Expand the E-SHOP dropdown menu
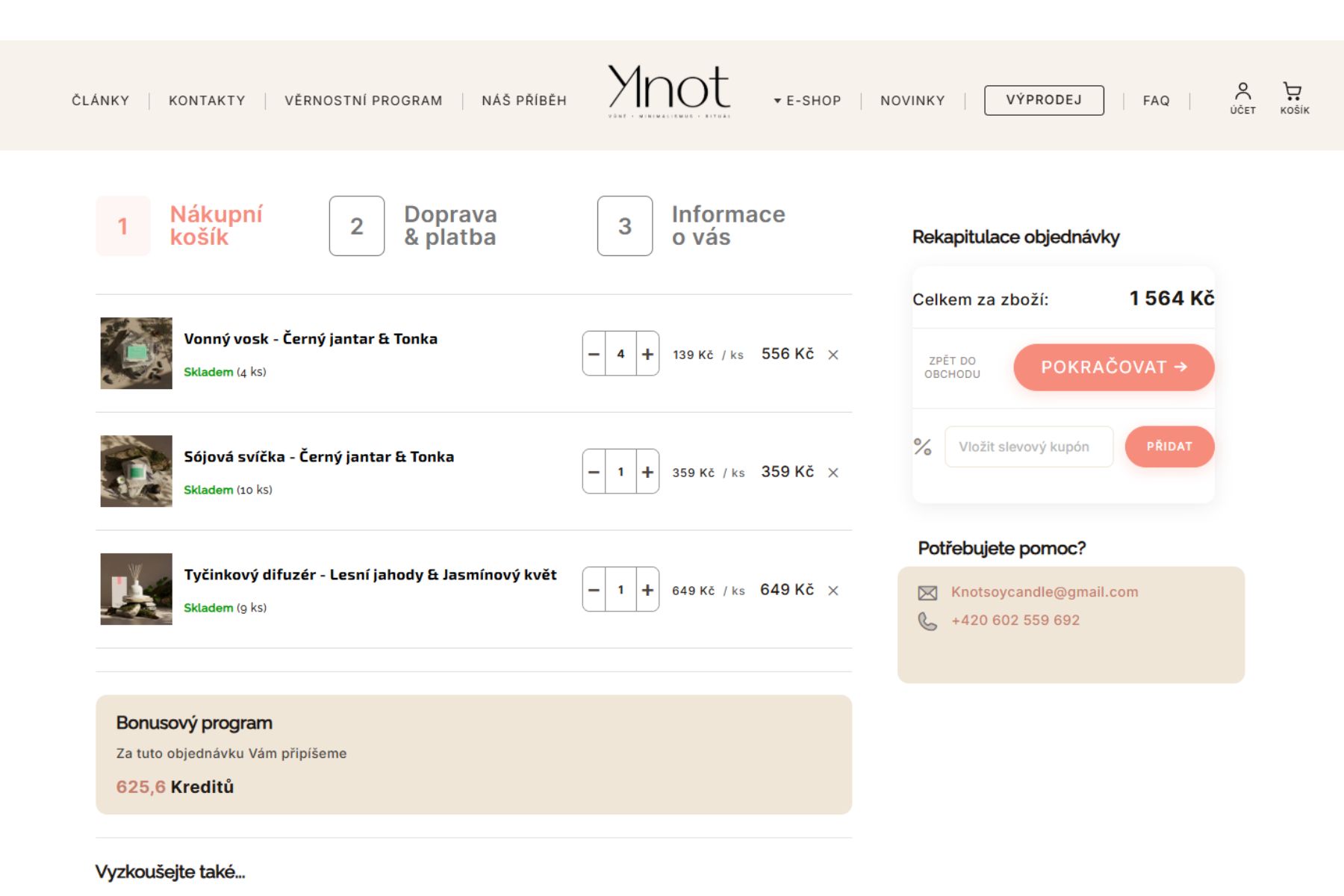Image resolution: width=1344 pixels, height=896 pixels. pyautogui.click(x=807, y=100)
